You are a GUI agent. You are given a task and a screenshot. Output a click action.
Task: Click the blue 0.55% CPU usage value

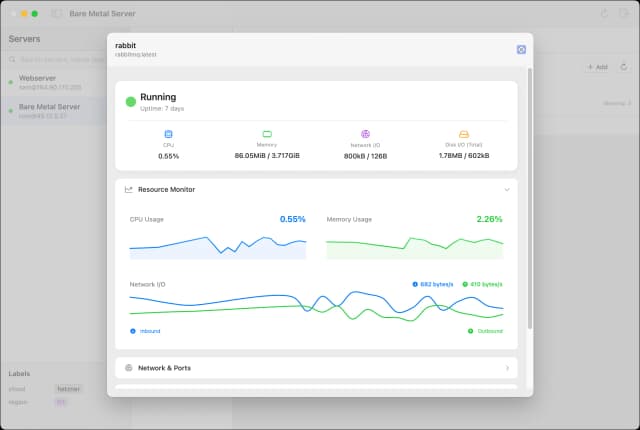tap(293, 219)
